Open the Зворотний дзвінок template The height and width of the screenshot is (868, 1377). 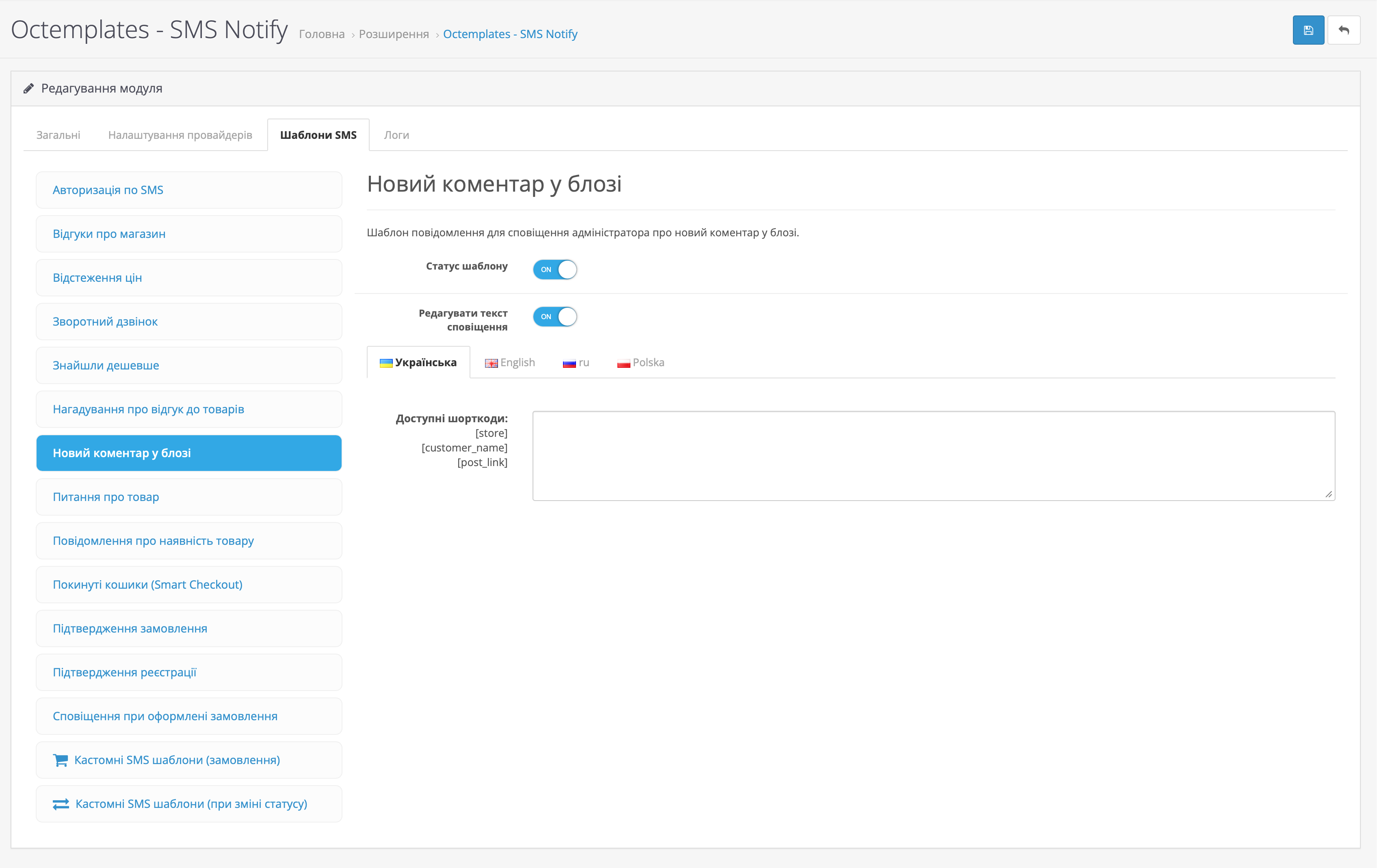105,321
